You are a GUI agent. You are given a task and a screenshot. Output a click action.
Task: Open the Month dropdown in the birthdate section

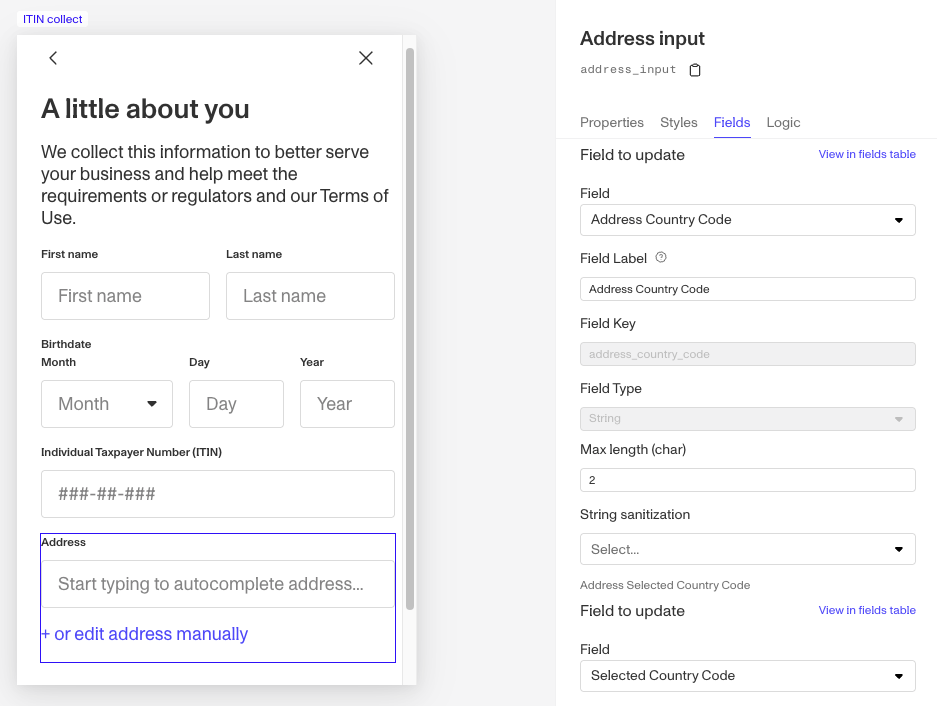pos(106,404)
